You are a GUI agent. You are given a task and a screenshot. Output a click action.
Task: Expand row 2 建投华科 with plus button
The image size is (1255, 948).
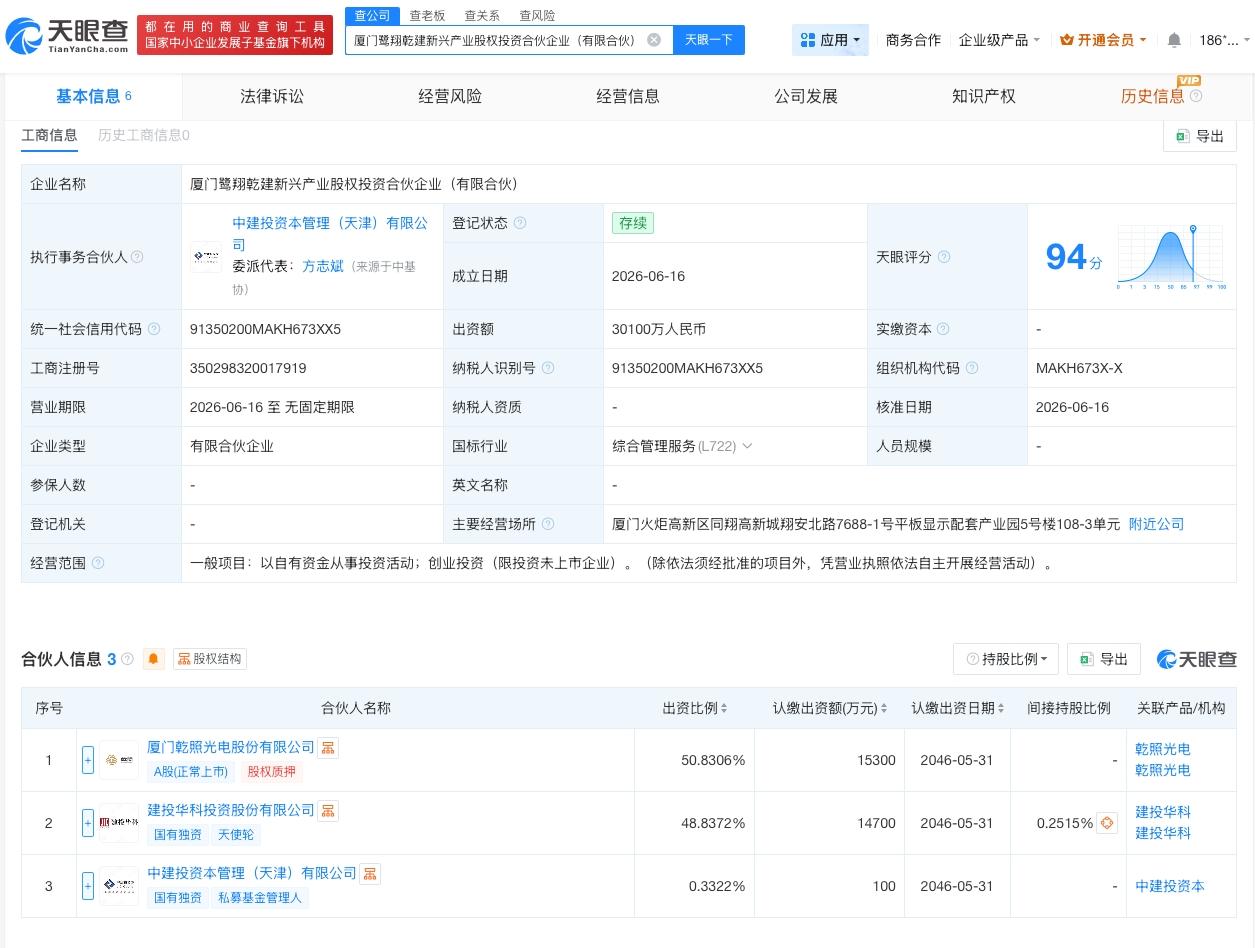coord(88,823)
